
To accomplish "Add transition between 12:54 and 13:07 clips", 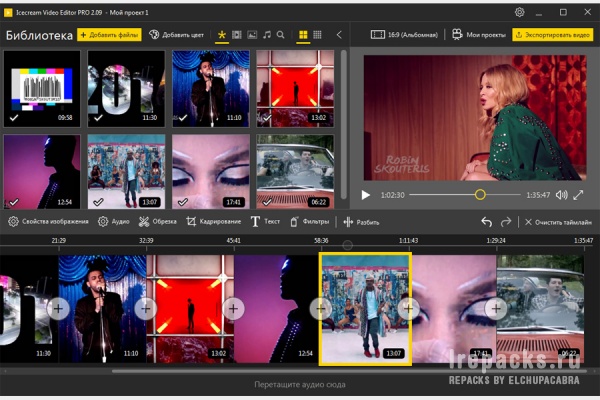I will click(321, 309).
